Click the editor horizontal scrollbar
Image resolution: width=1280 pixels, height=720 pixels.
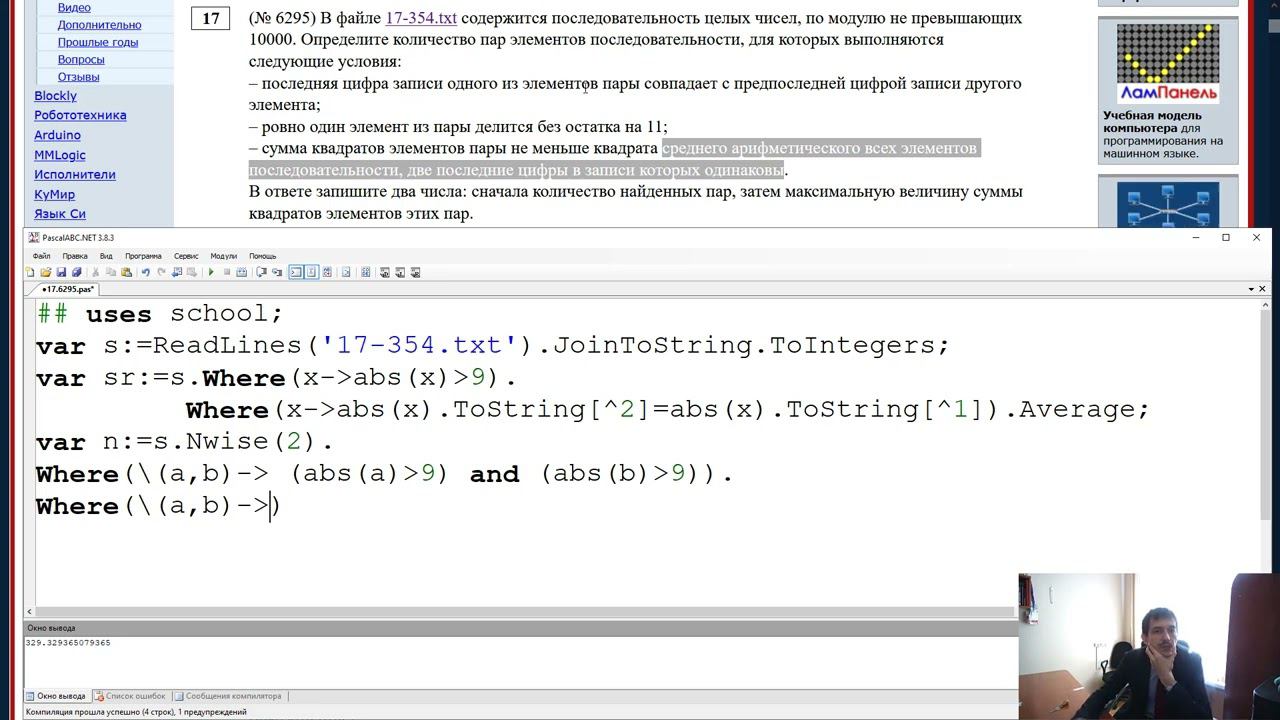click(520, 611)
